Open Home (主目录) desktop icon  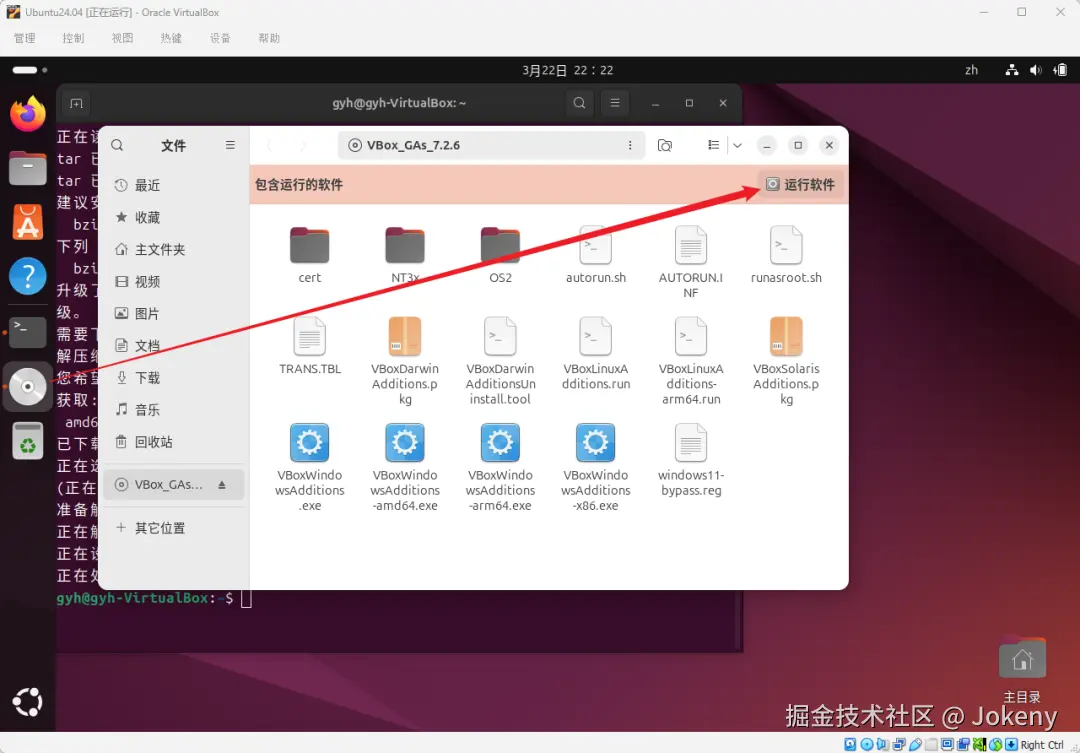pos(1022,670)
